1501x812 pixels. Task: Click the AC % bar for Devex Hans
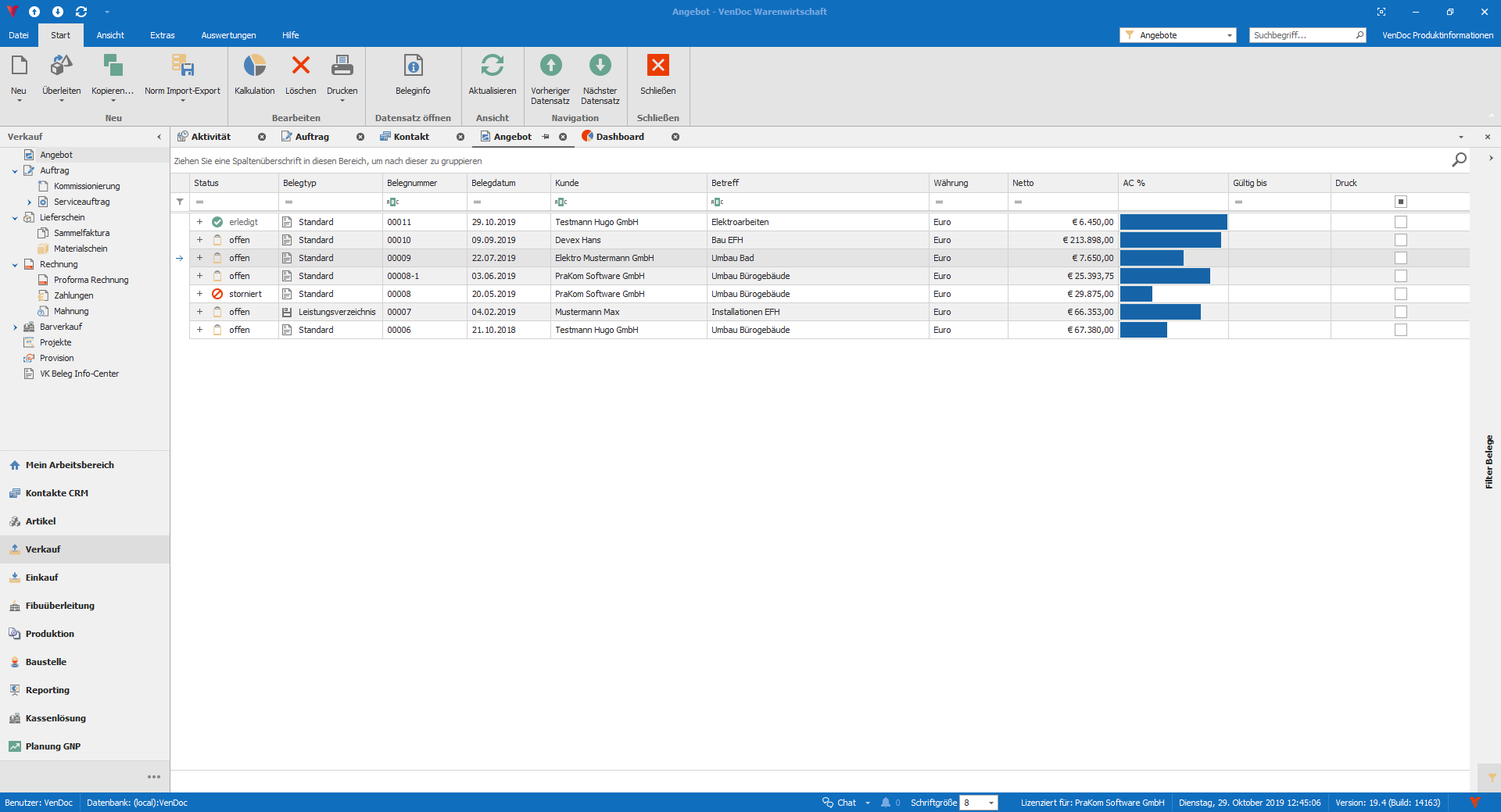[x=1170, y=240]
